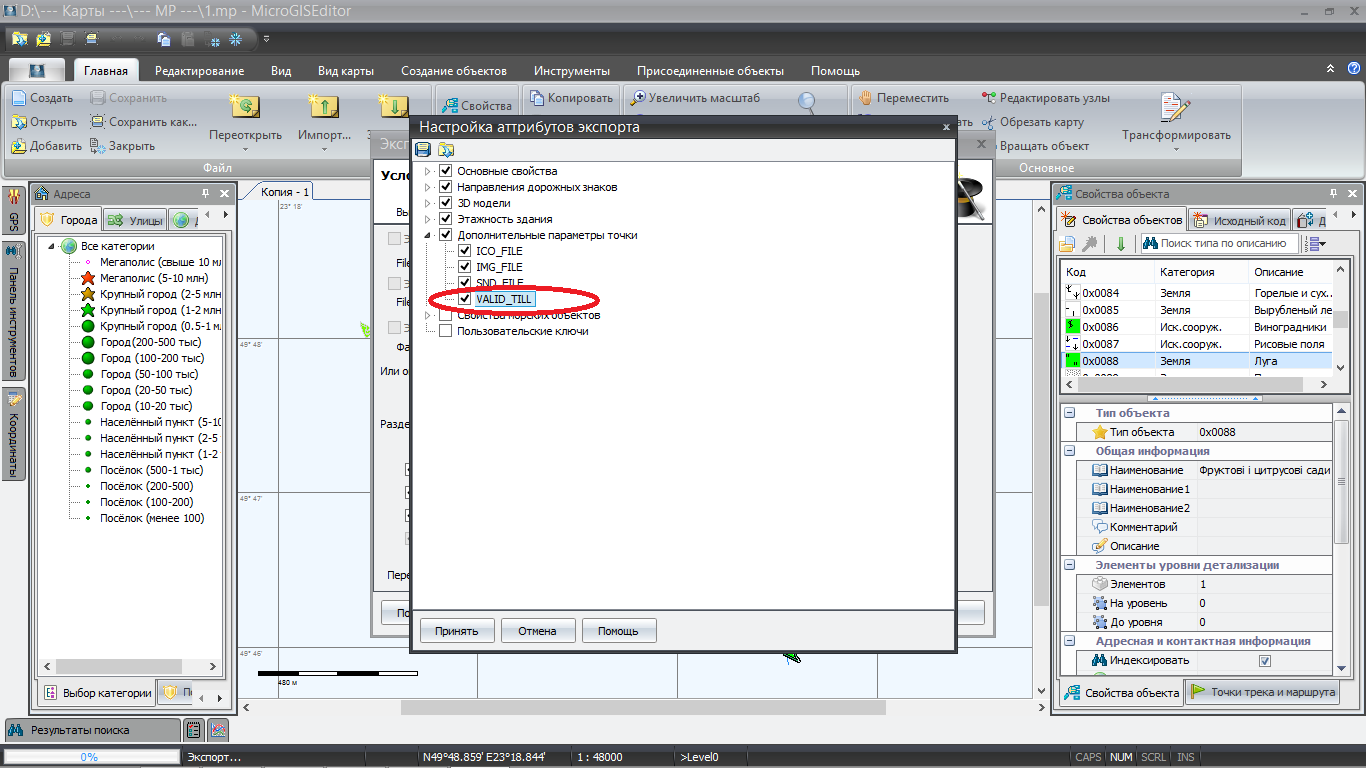1366x768 pixels.
Task: Click the Поиск типа по описанию field
Action: [1218, 243]
